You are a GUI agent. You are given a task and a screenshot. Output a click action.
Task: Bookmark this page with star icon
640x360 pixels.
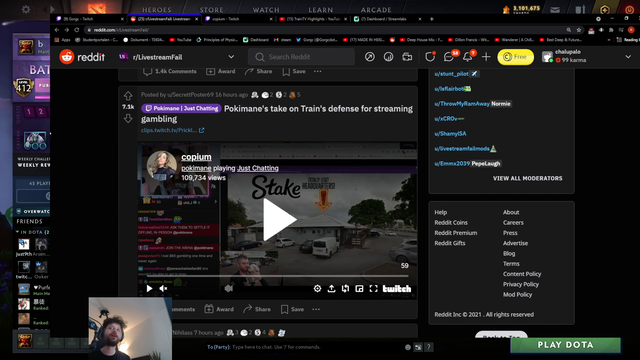(x=578, y=30)
